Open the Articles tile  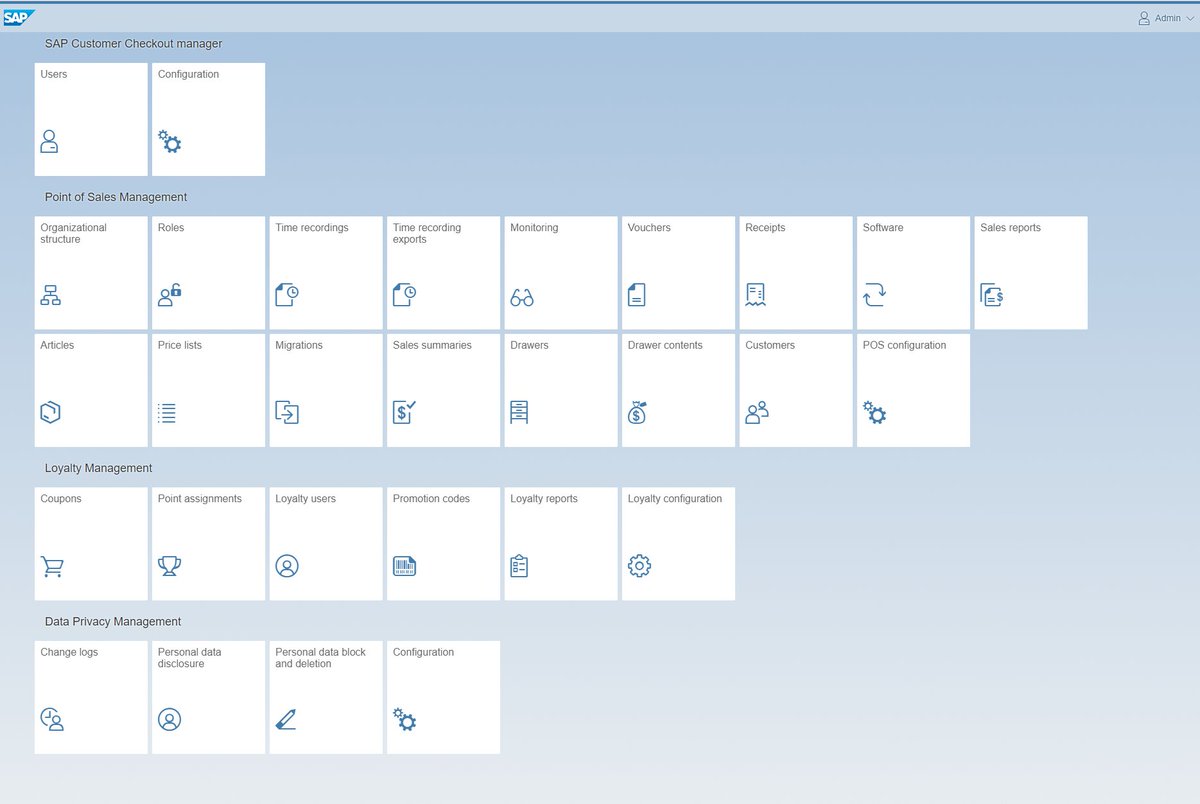coord(91,391)
